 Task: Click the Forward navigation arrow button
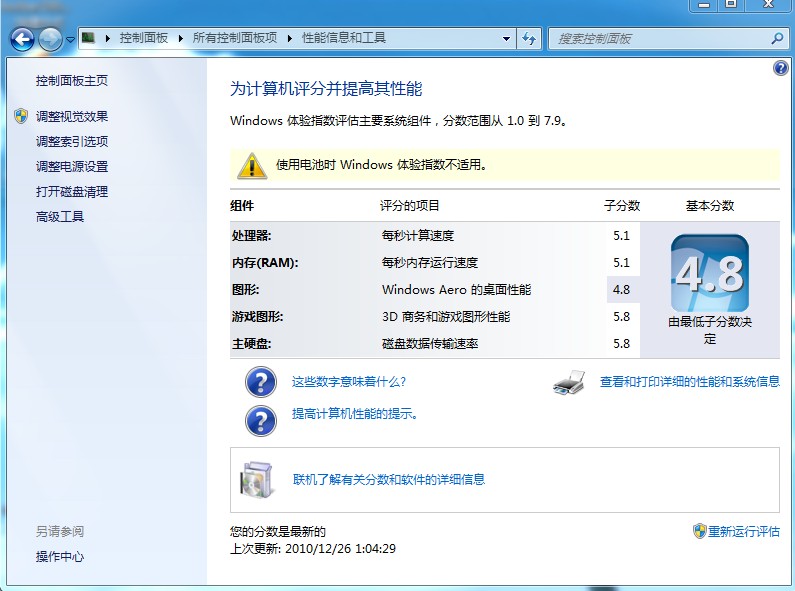[x=50, y=39]
